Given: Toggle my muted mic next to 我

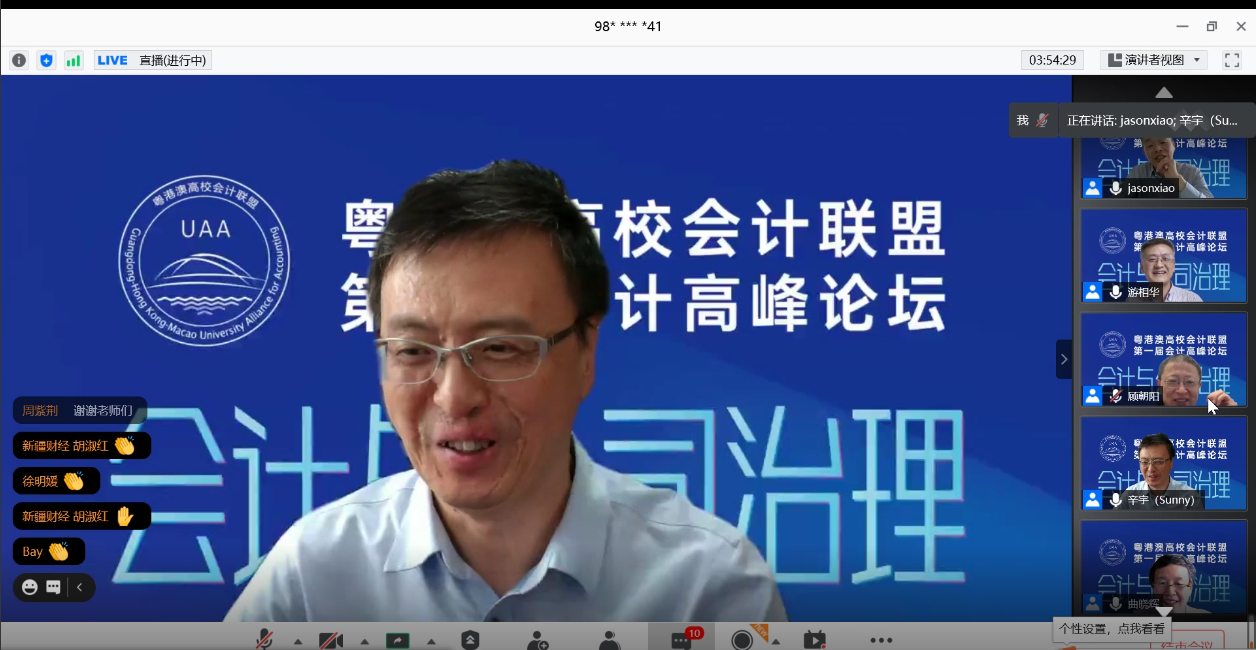Looking at the screenshot, I should click(1042, 120).
